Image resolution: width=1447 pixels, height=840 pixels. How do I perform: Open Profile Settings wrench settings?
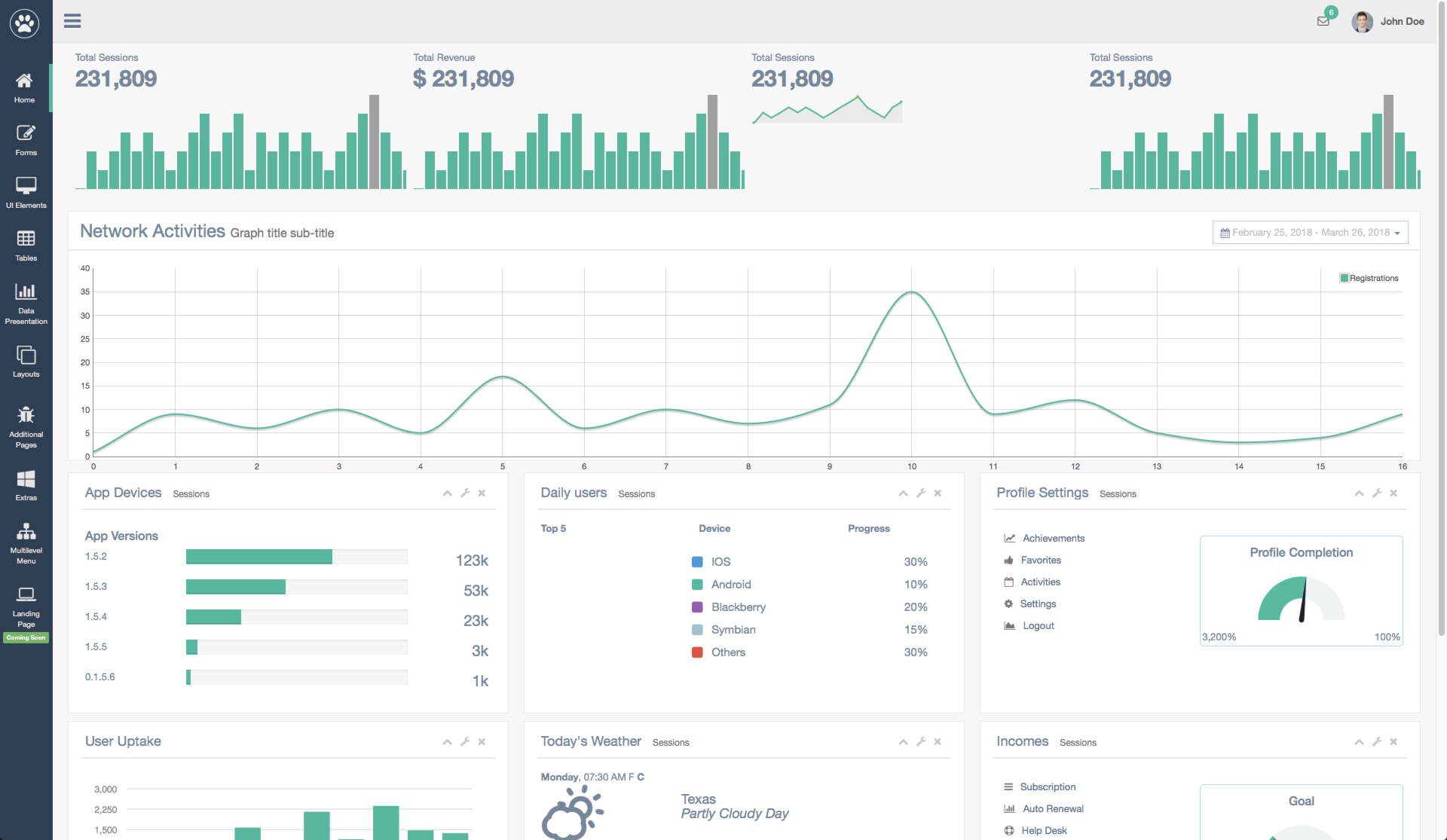click(1377, 493)
